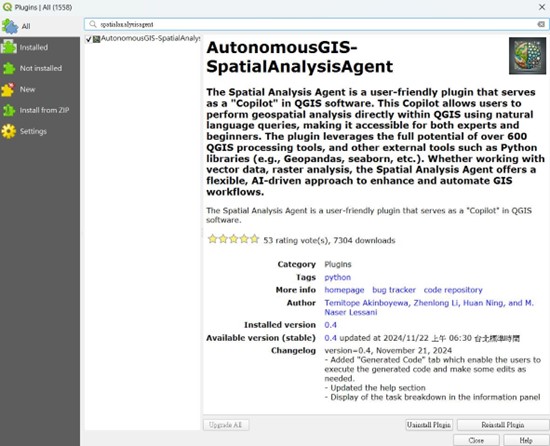The width and height of the screenshot is (550, 446).
Task: Open the Installed plugins tab
Action: click(40, 47)
